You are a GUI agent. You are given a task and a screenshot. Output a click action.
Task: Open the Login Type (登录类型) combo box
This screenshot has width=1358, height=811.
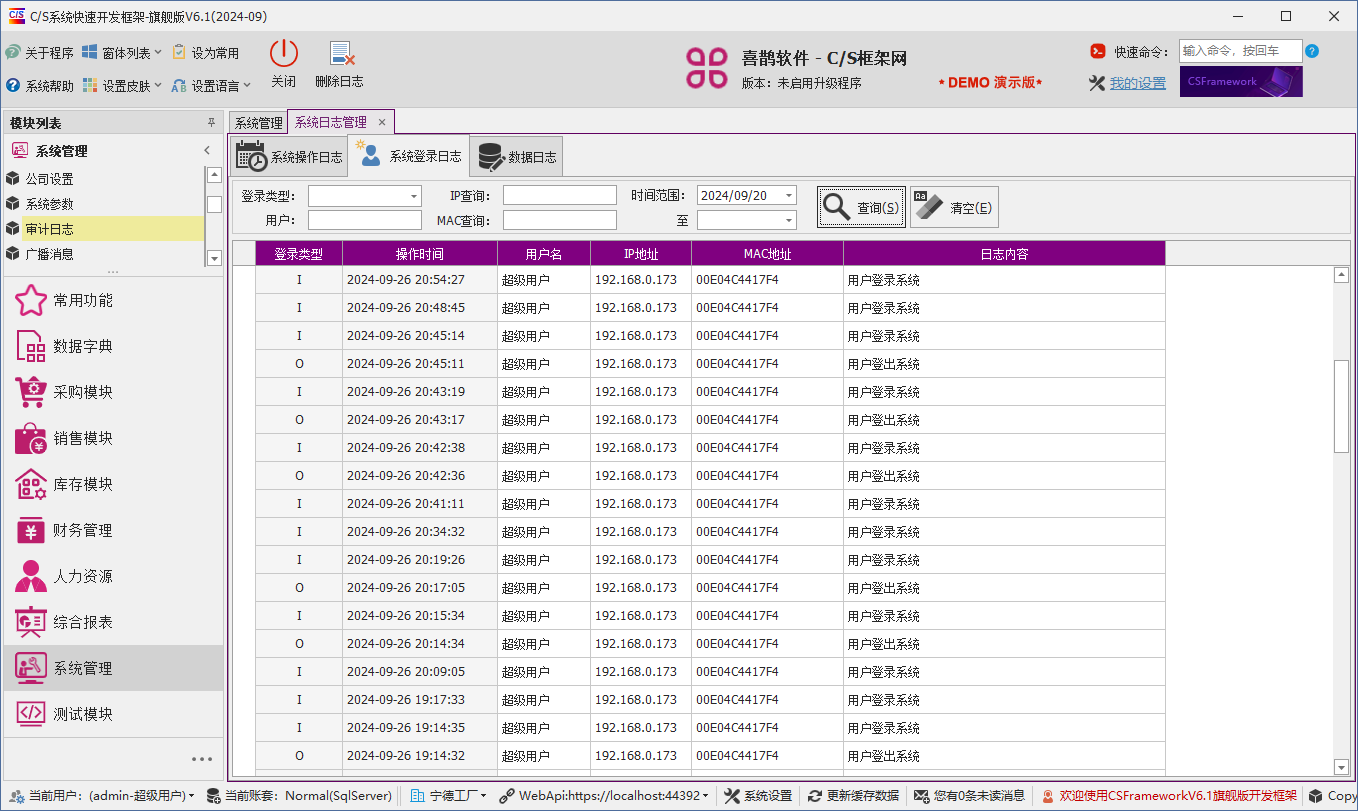[365, 195]
